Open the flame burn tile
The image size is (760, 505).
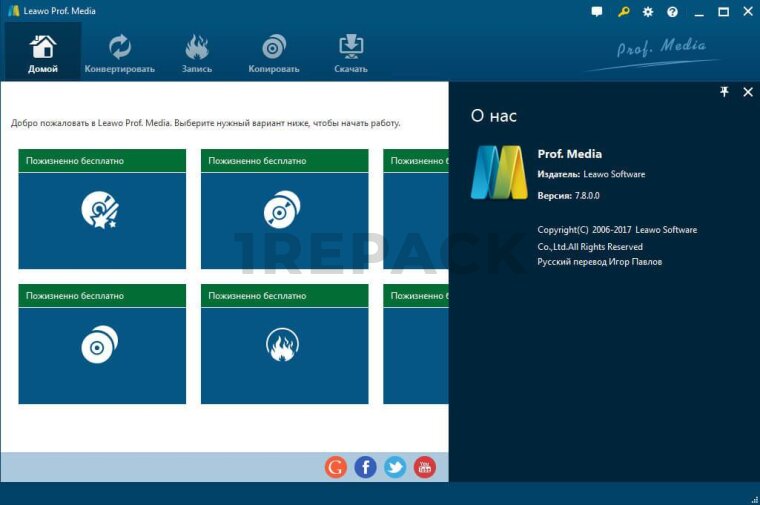click(x=284, y=345)
